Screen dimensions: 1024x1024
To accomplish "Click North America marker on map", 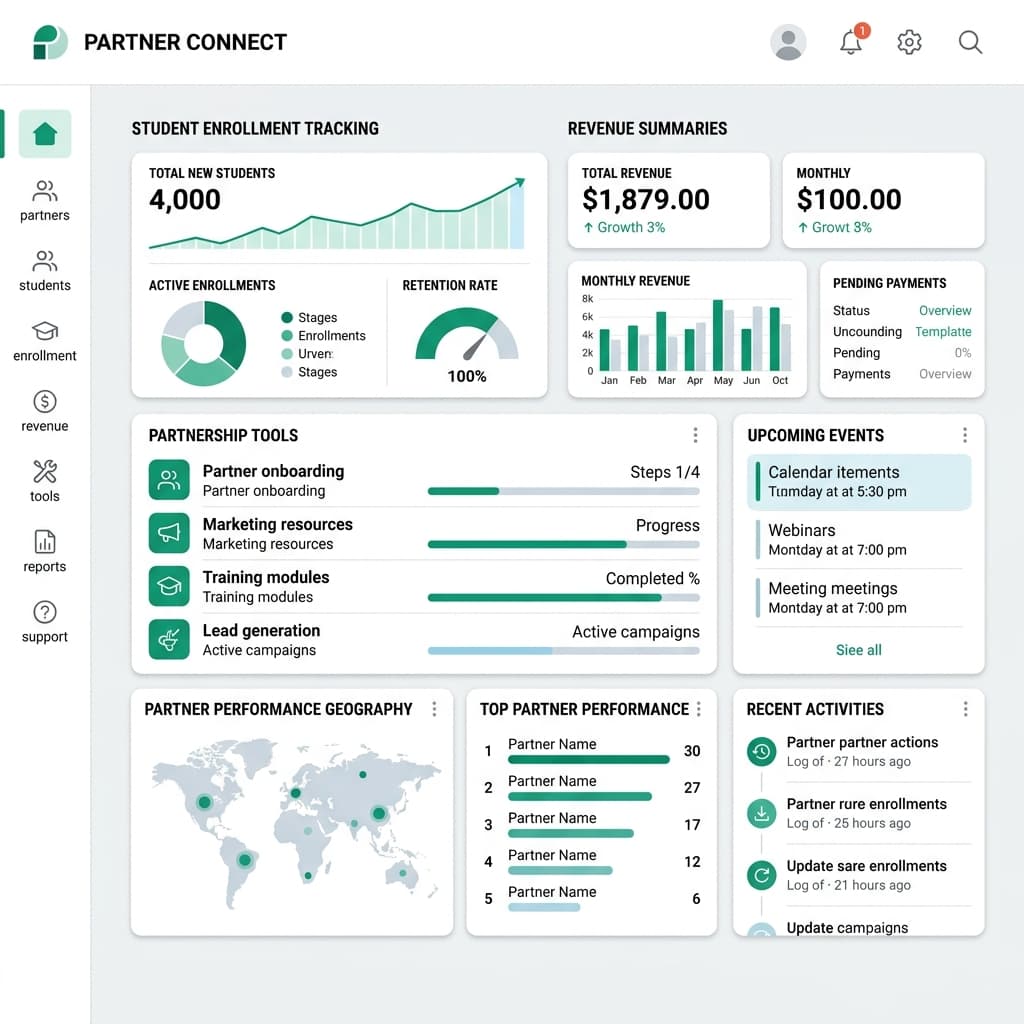I will 204,802.
